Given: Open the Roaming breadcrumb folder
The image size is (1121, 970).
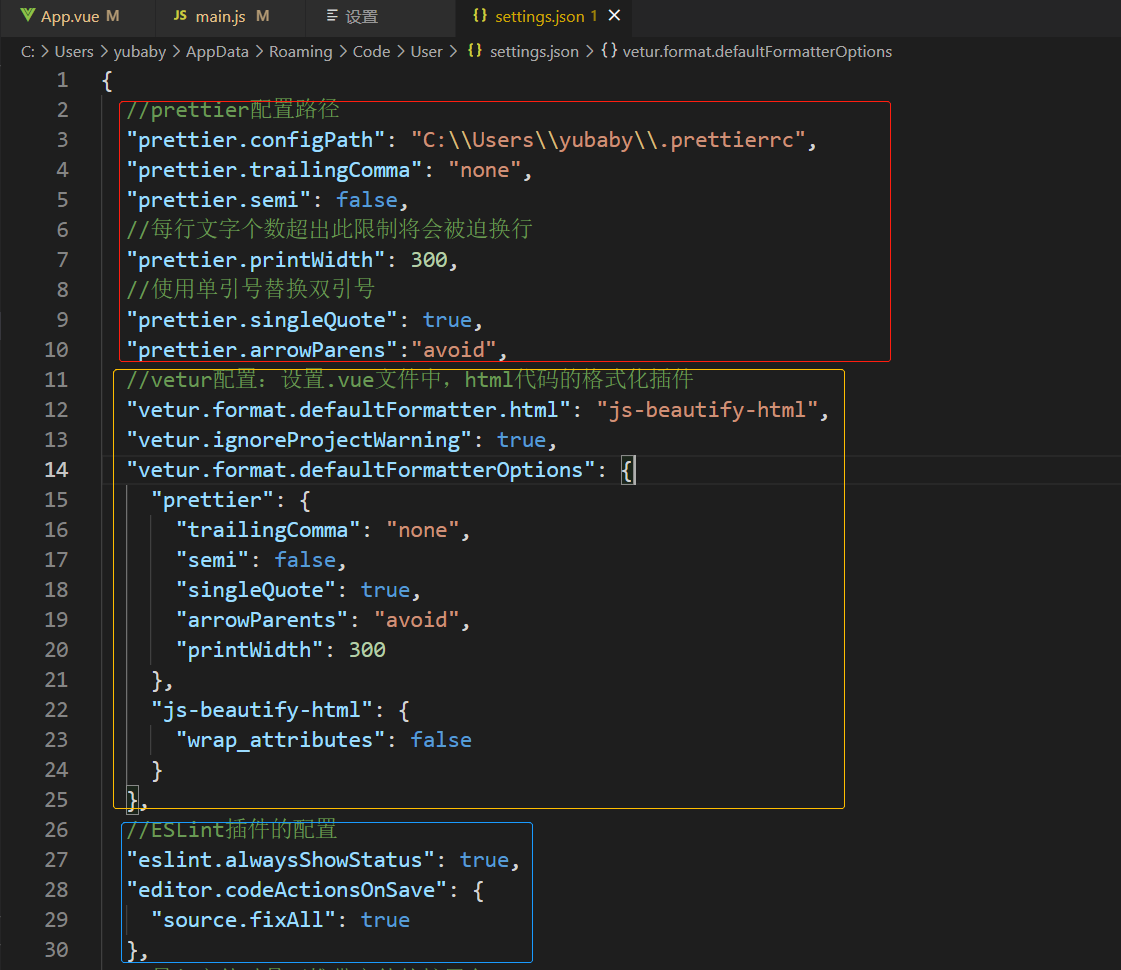Looking at the screenshot, I should [300, 51].
